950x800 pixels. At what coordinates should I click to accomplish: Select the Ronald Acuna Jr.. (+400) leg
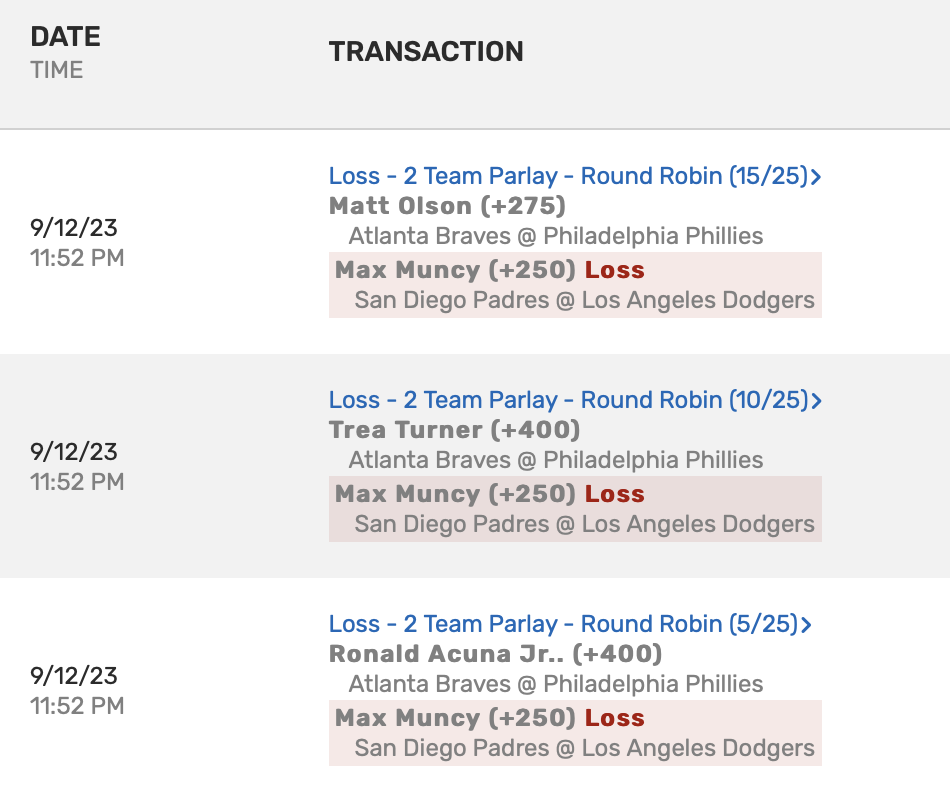(x=495, y=654)
